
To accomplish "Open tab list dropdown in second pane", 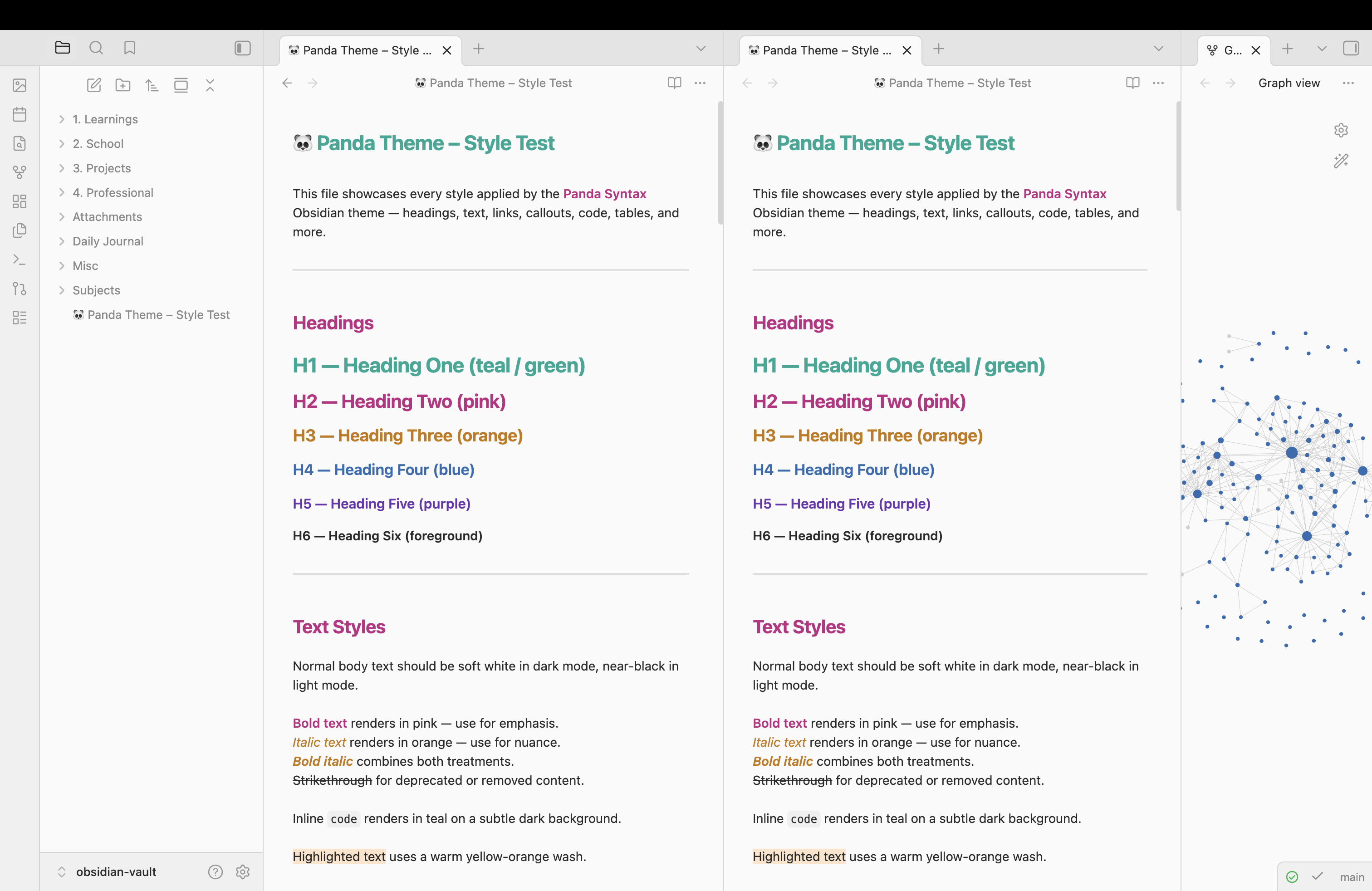I will click(1159, 49).
